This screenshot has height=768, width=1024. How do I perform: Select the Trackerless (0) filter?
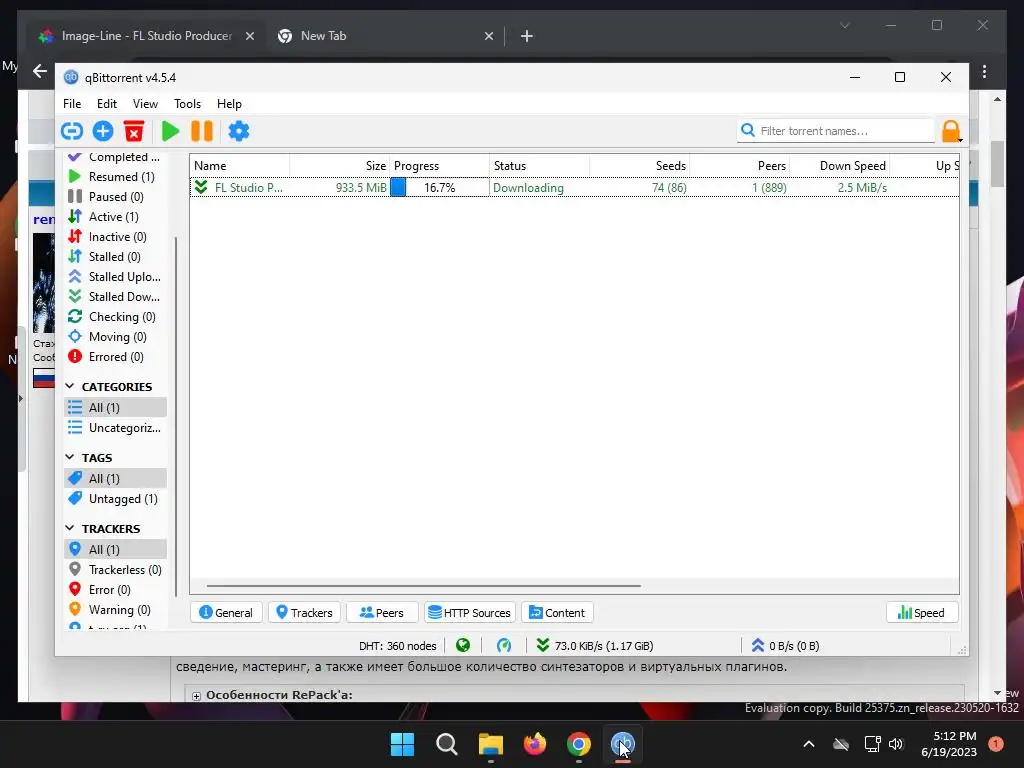pos(116,570)
